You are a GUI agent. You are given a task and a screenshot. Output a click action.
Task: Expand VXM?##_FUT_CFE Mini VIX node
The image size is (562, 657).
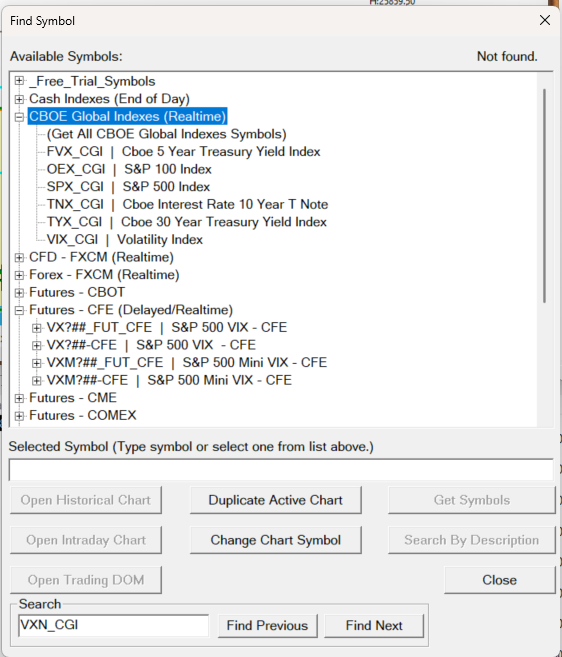click(37, 363)
